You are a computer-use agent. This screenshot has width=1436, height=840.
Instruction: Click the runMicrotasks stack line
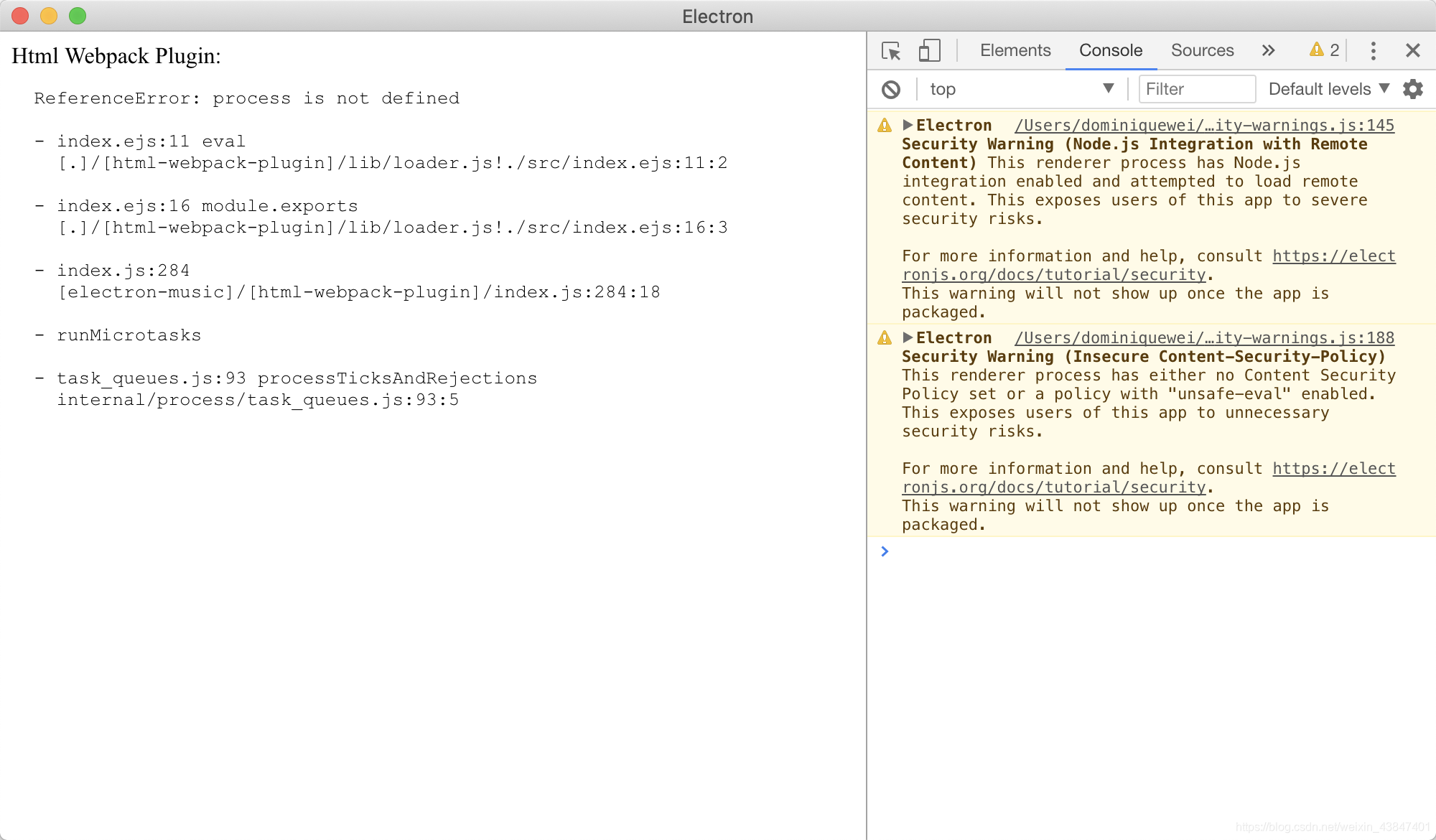(129, 335)
